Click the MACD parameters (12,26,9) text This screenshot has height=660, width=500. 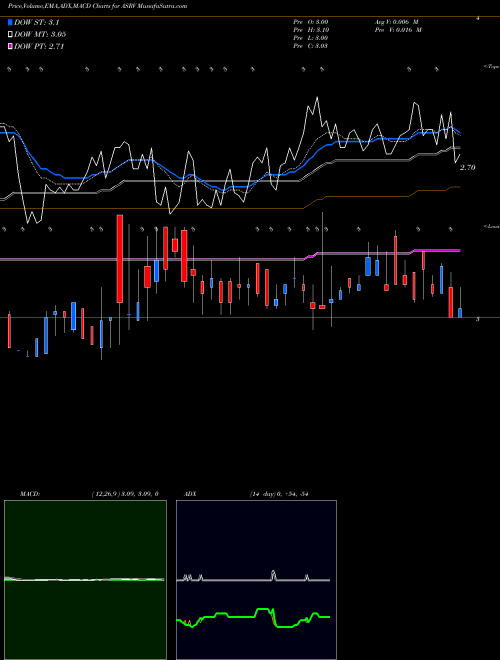tap(125, 494)
